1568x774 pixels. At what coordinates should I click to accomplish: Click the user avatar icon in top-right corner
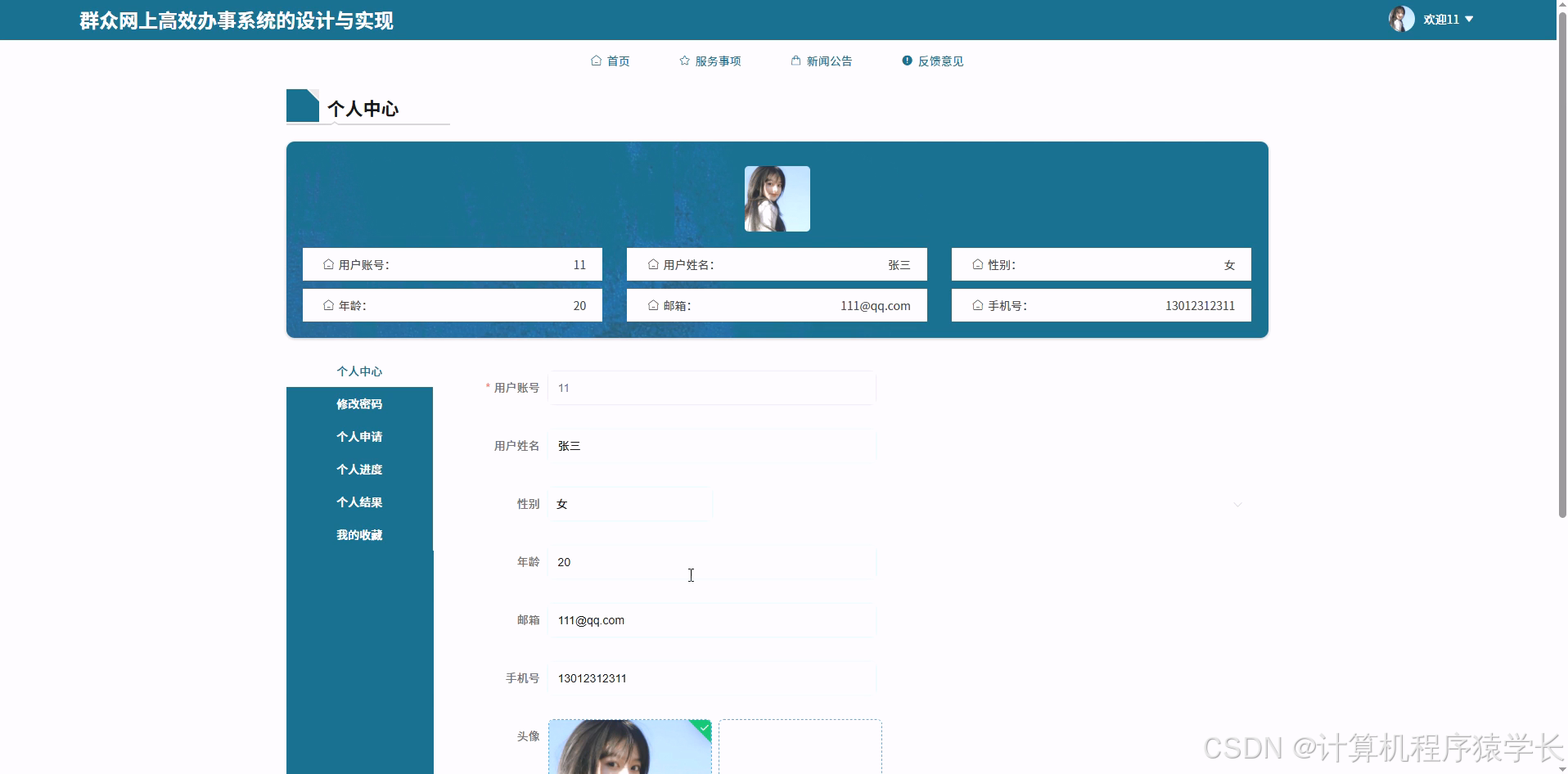click(x=1401, y=18)
